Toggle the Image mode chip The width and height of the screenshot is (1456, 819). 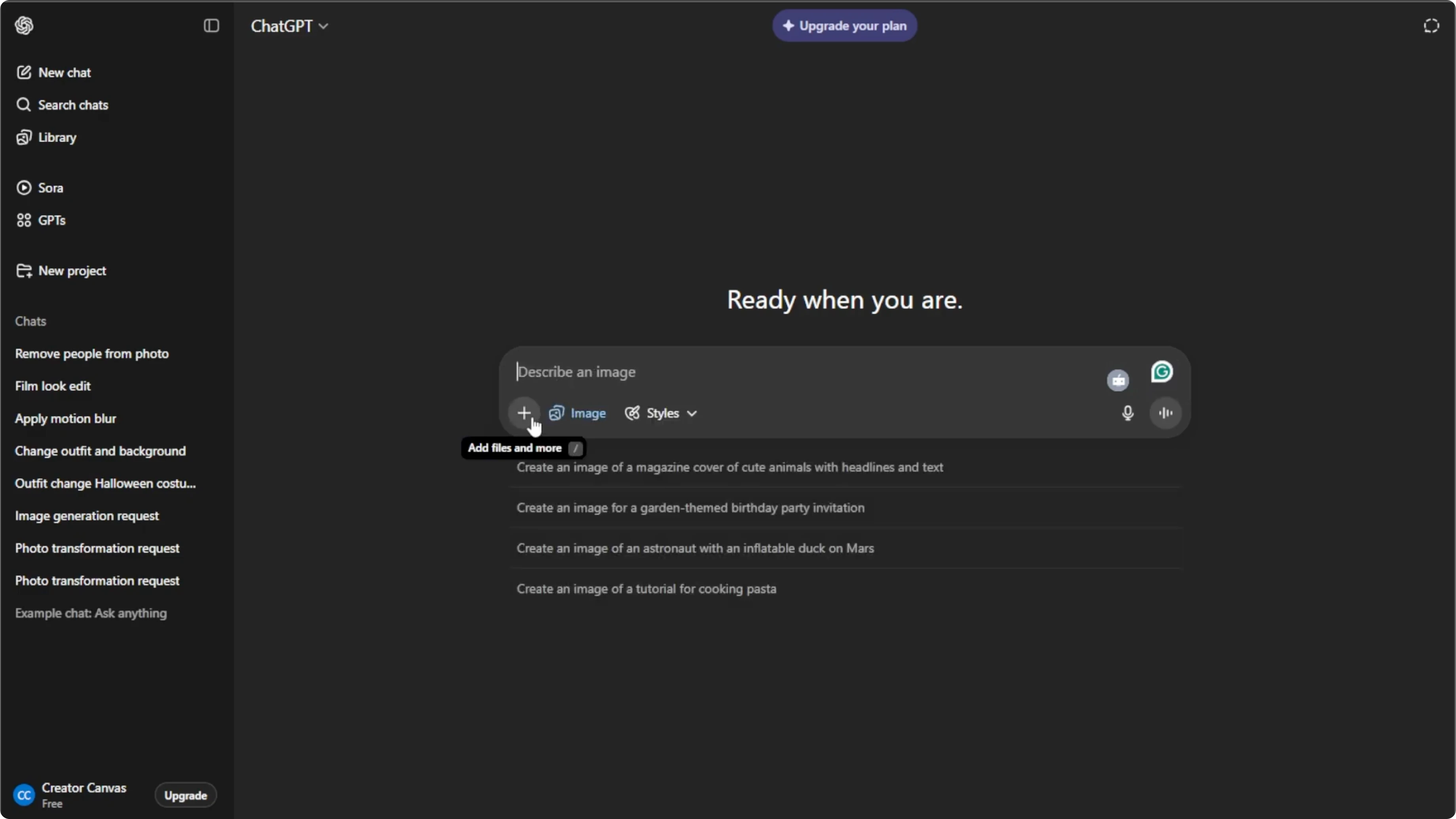point(577,413)
